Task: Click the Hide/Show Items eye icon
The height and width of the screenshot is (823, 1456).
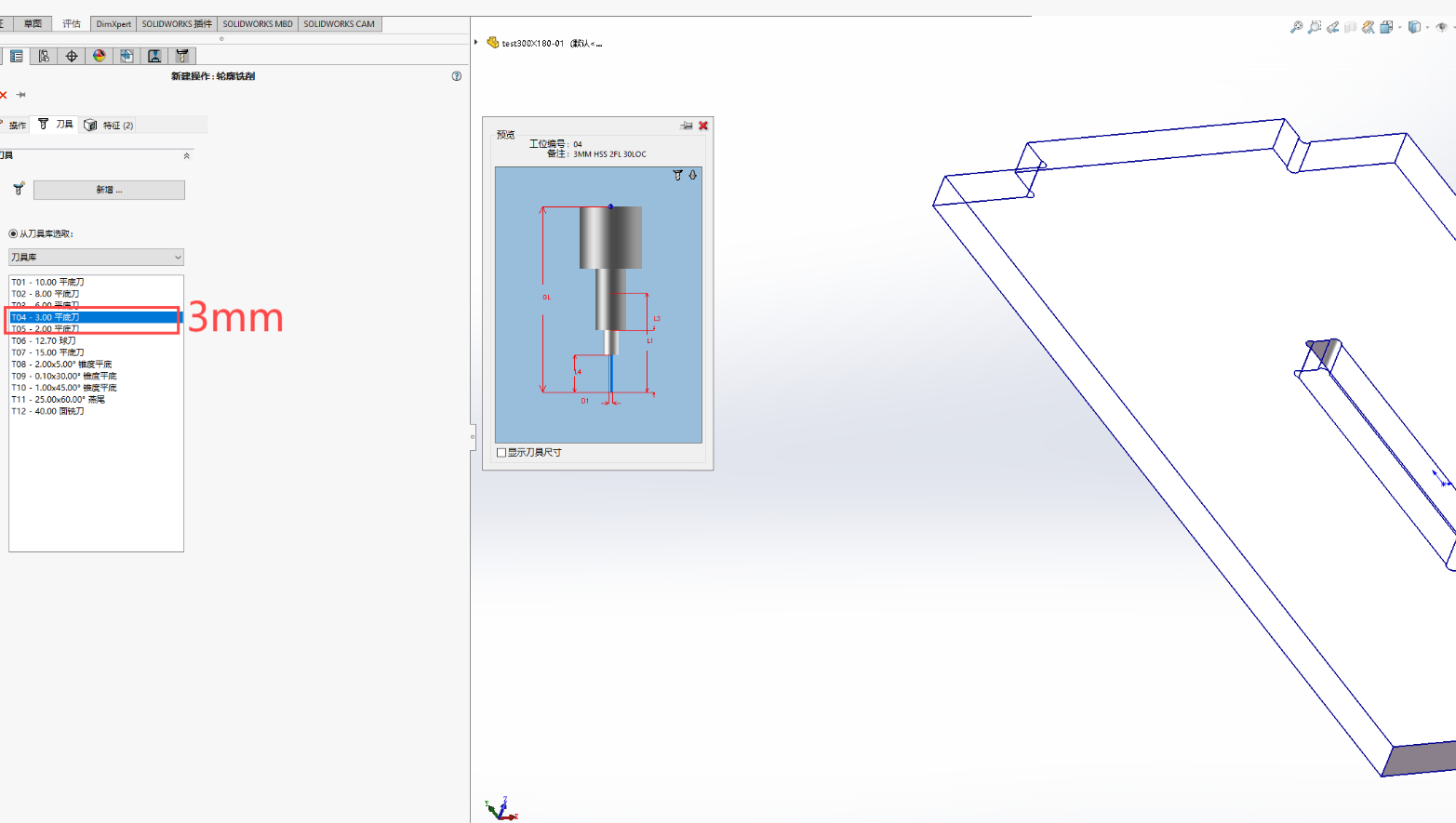Action: point(1442,28)
